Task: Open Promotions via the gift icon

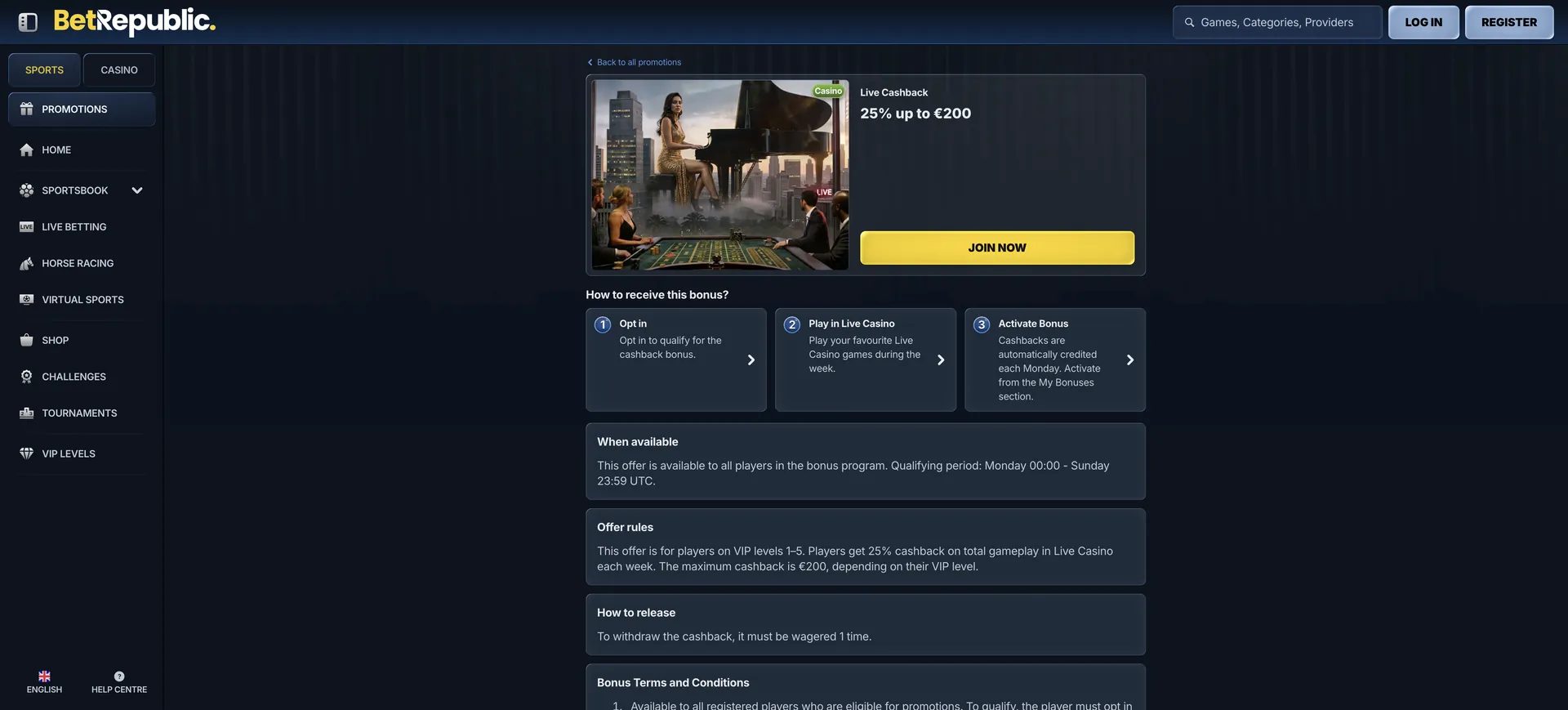Action: coord(27,109)
